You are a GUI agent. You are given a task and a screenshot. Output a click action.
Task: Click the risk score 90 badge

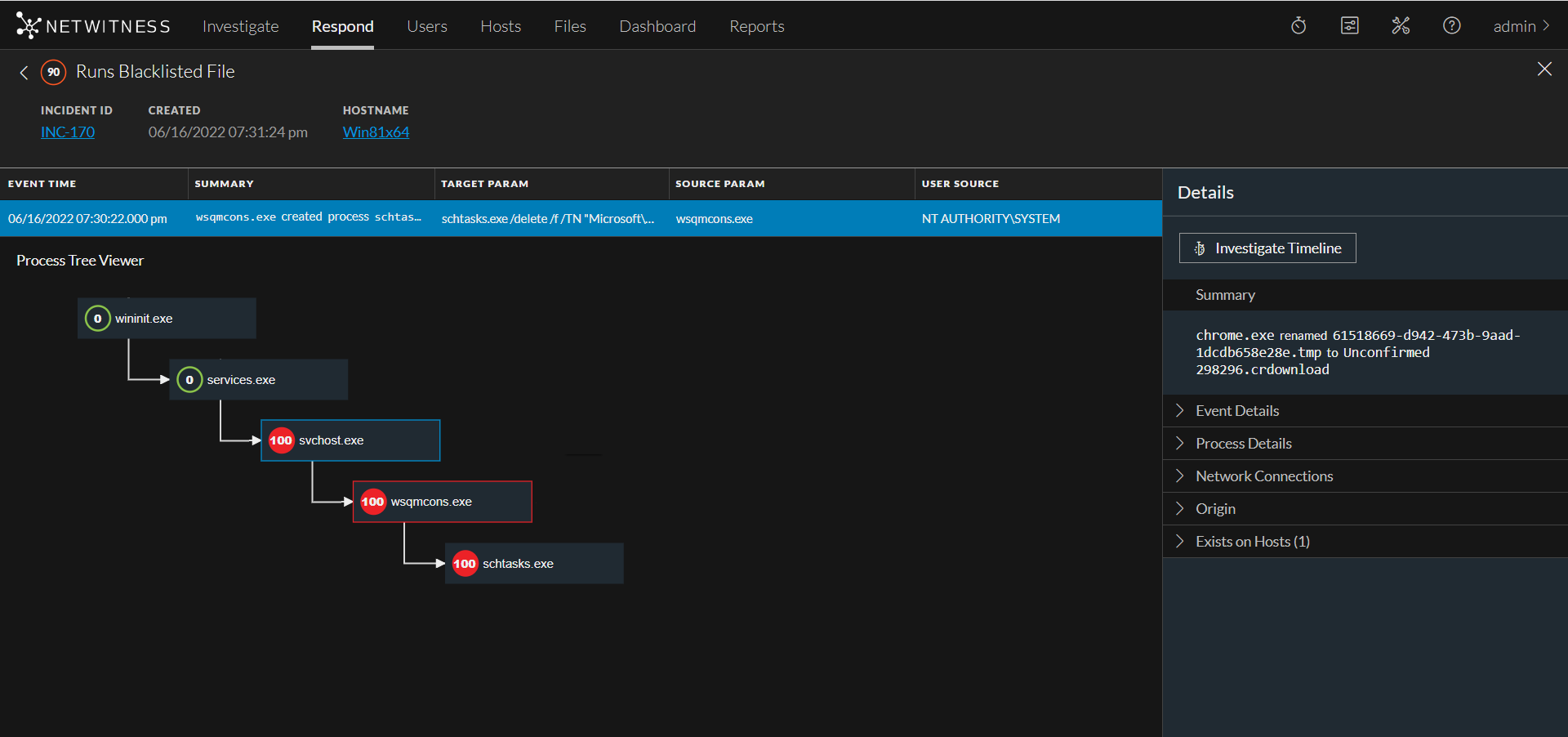pos(54,72)
